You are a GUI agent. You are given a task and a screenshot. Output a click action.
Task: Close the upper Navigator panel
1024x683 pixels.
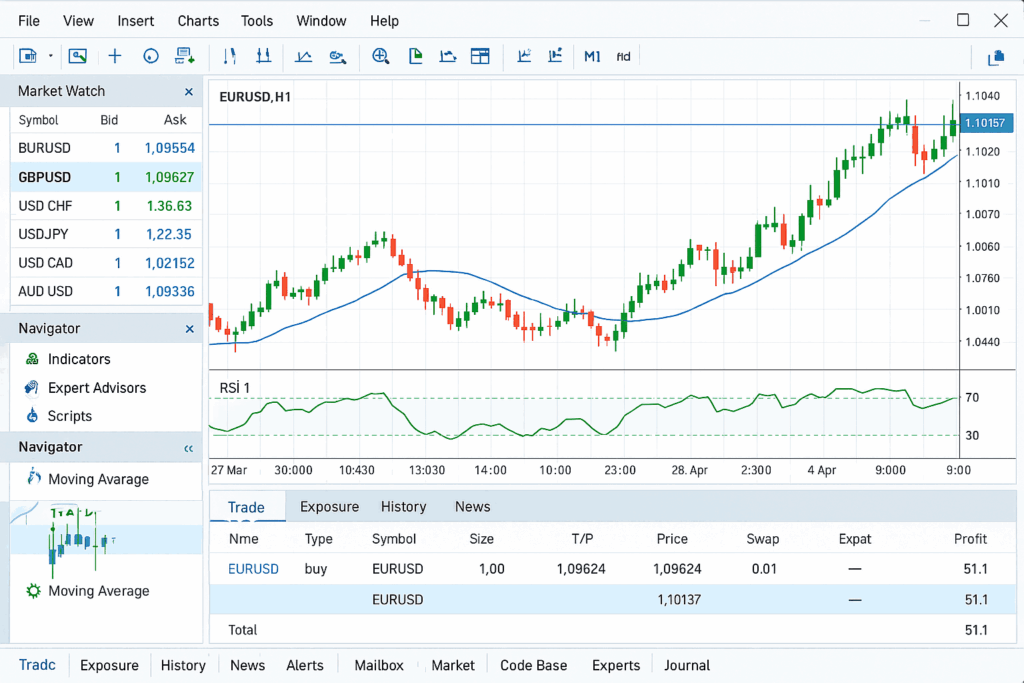point(189,329)
